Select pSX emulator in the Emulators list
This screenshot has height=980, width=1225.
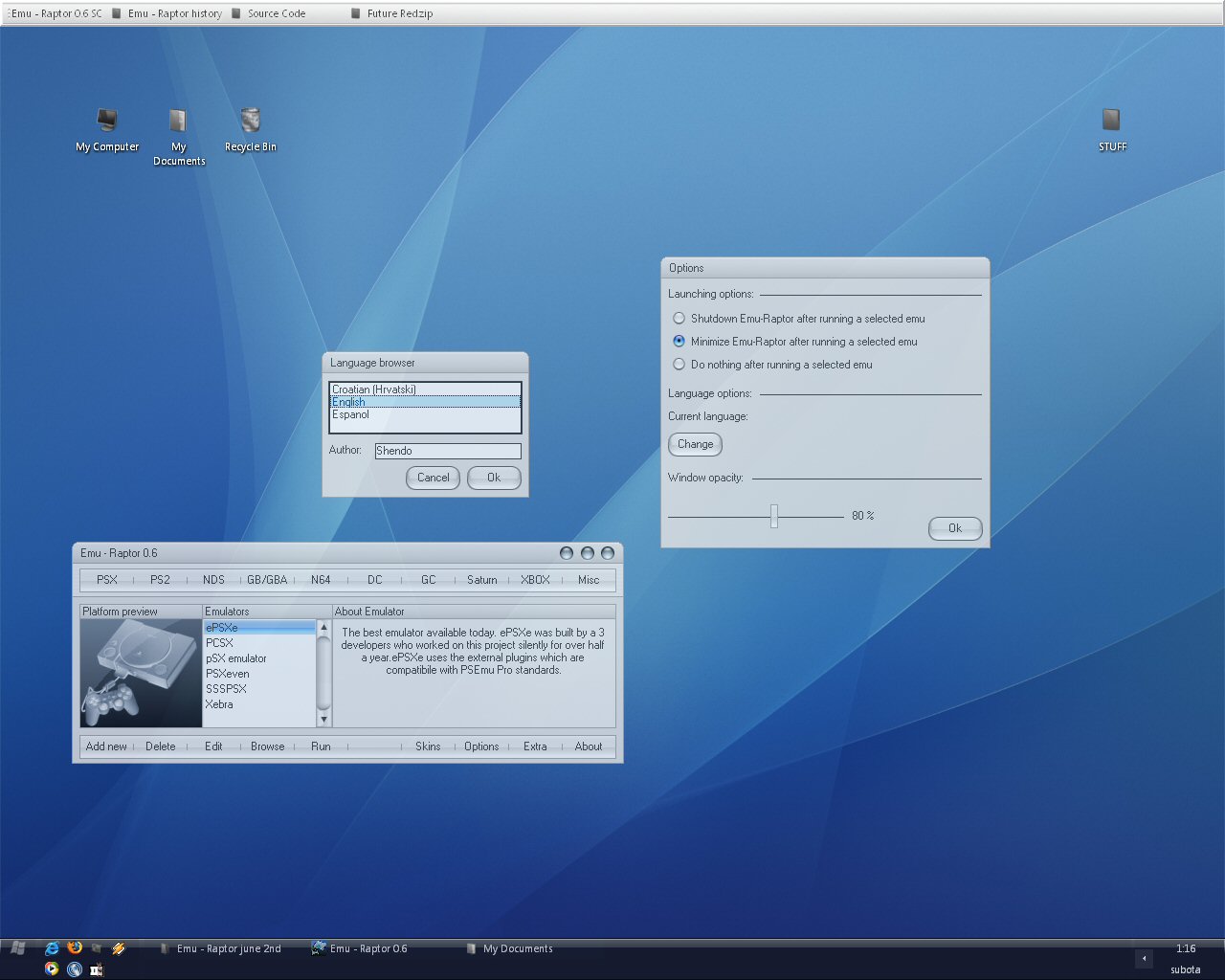tap(259, 658)
